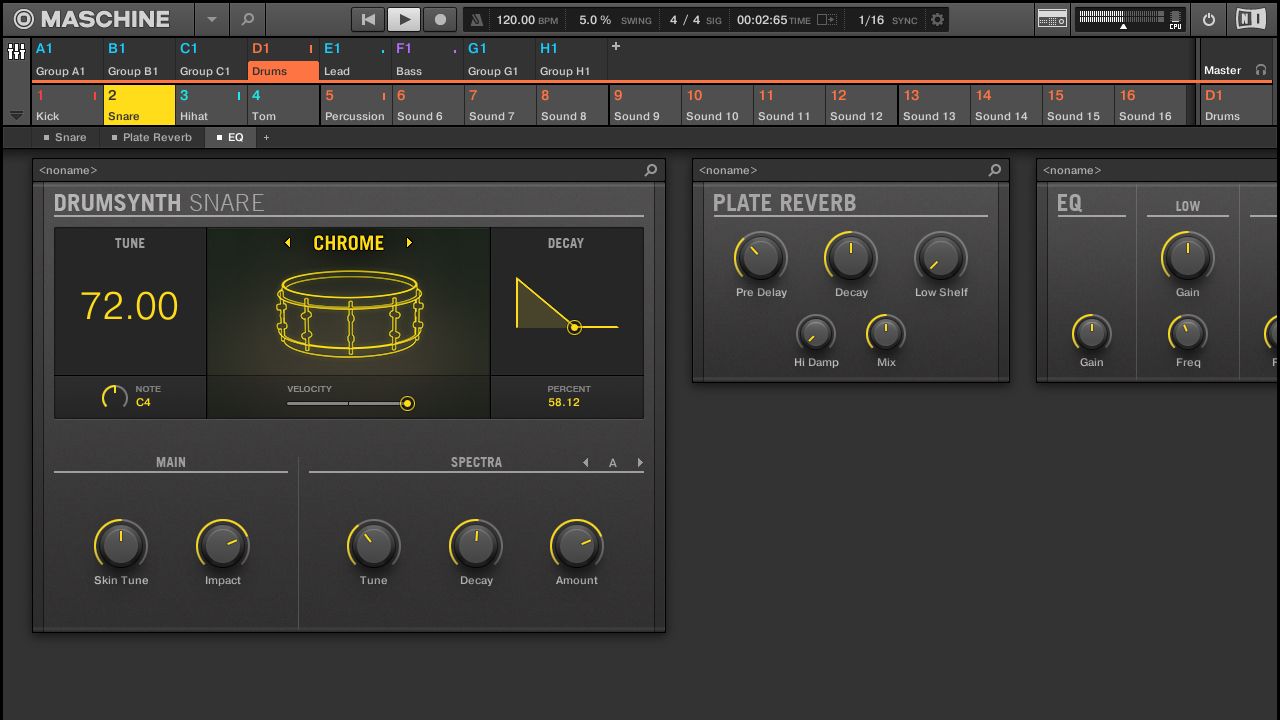Select the D1 Drums output slot
This screenshot has width=1280, height=720.
(1237, 105)
